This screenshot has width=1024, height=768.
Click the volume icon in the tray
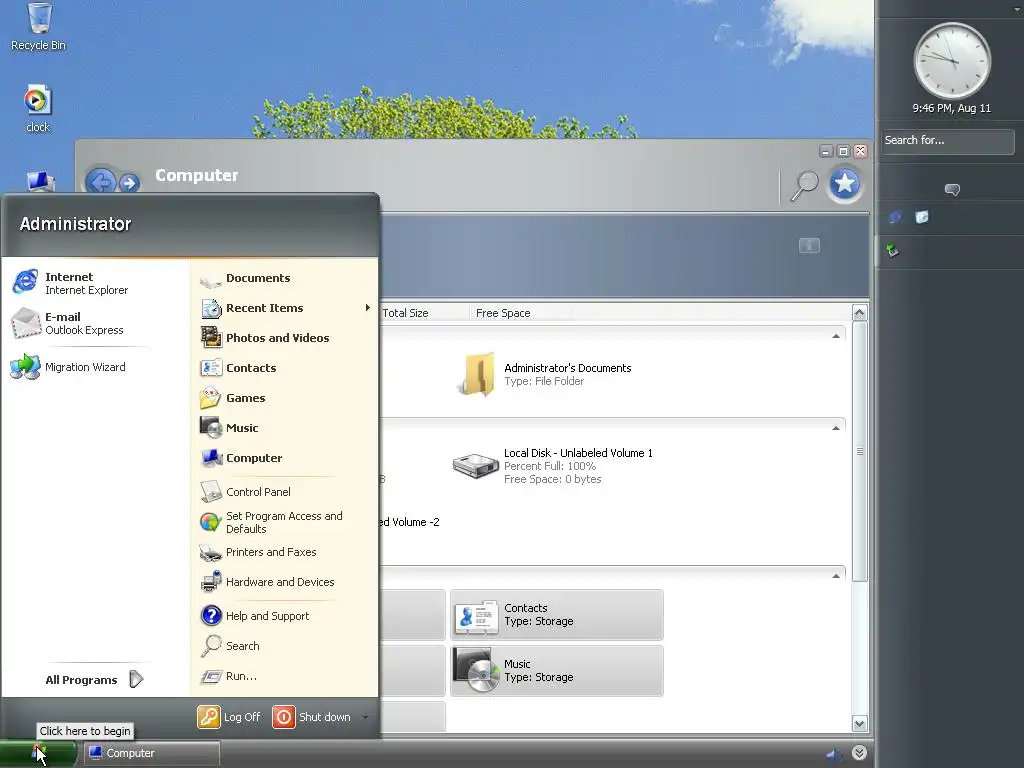pyautogui.click(x=834, y=754)
